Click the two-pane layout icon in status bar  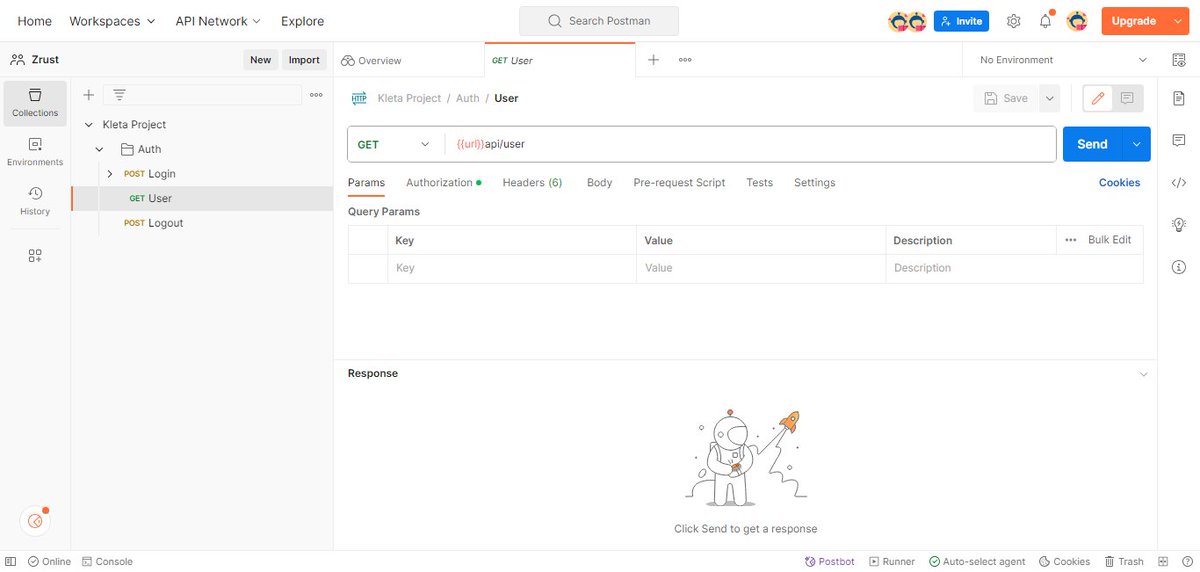point(1162,562)
